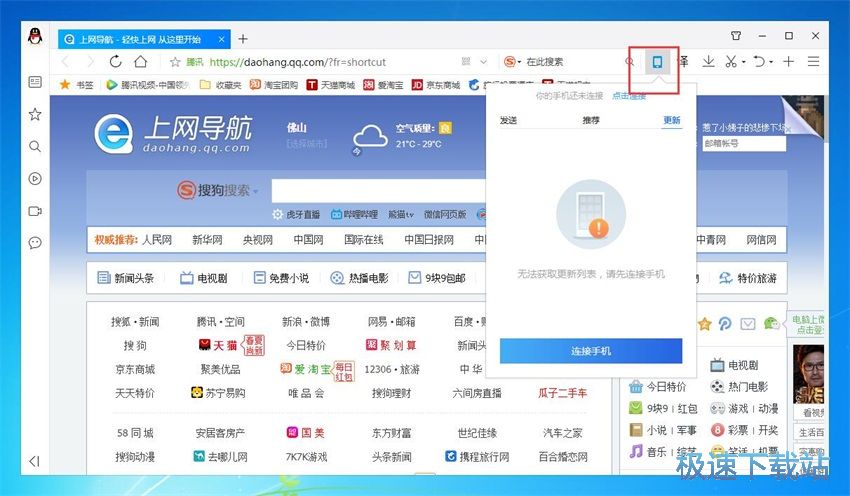Select the 免费小说 tab
Image resolution: width=850 pixels, height=496 pixels.
[x=281, y=278]
